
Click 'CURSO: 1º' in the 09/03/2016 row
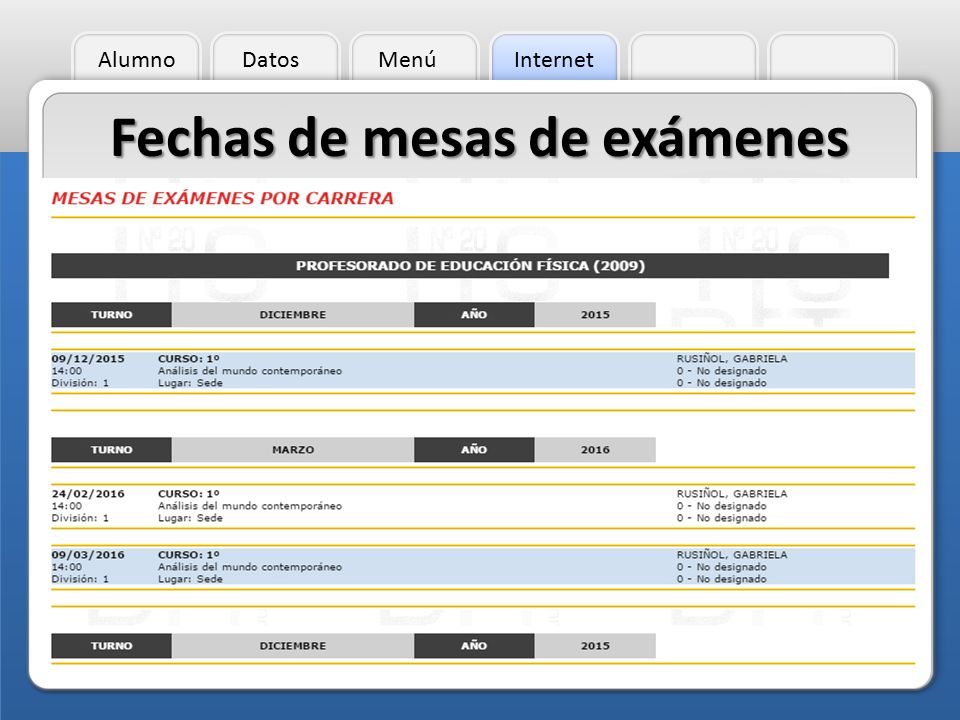(x=189, y=555)
